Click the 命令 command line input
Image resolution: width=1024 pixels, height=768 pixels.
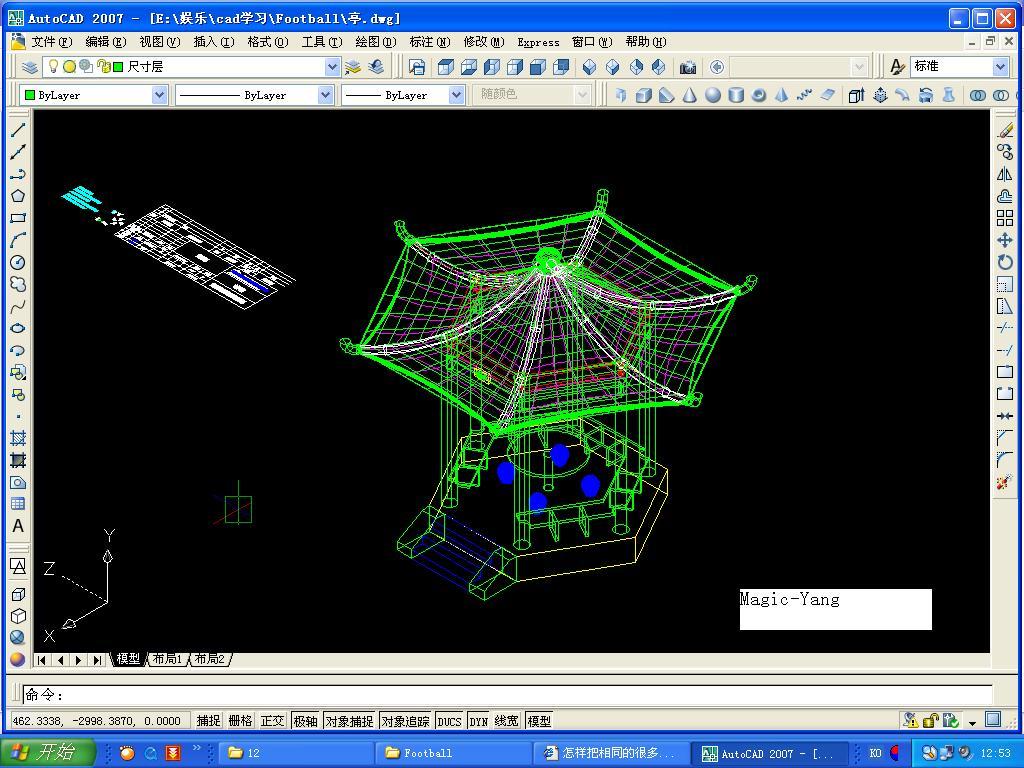tap(507, 695)
